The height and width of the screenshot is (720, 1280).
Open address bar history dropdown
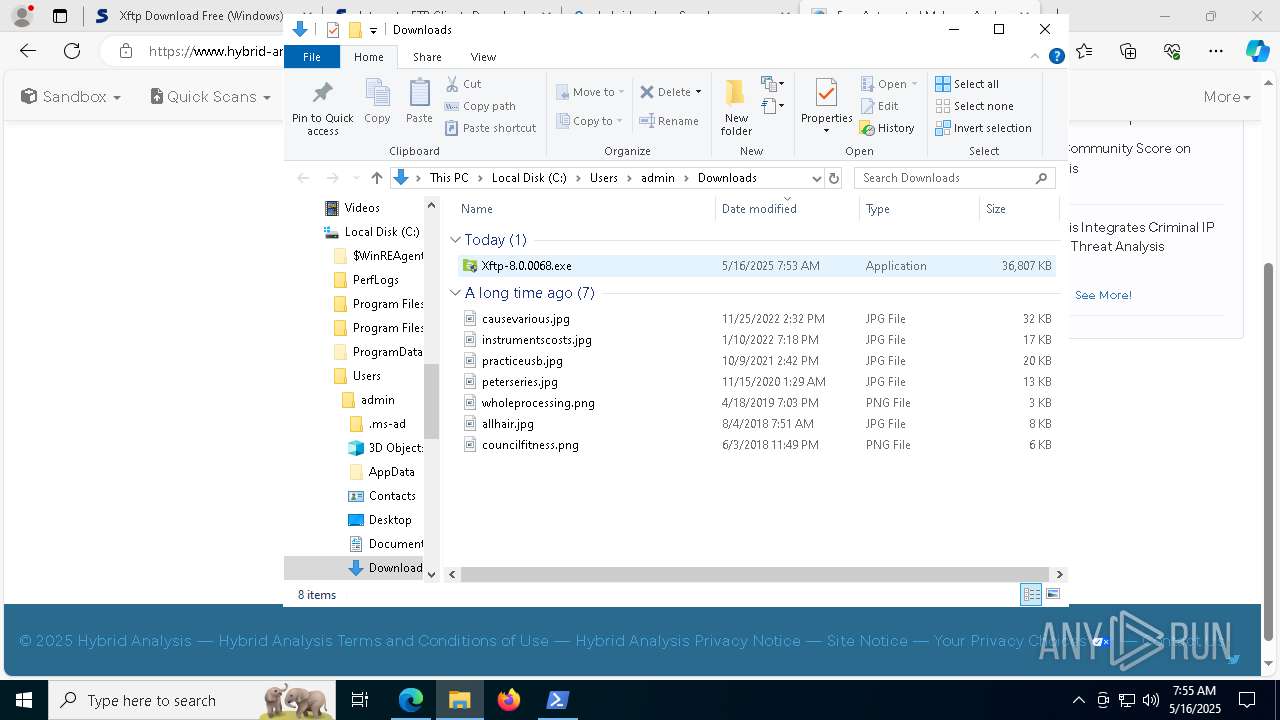click(815, 178)
